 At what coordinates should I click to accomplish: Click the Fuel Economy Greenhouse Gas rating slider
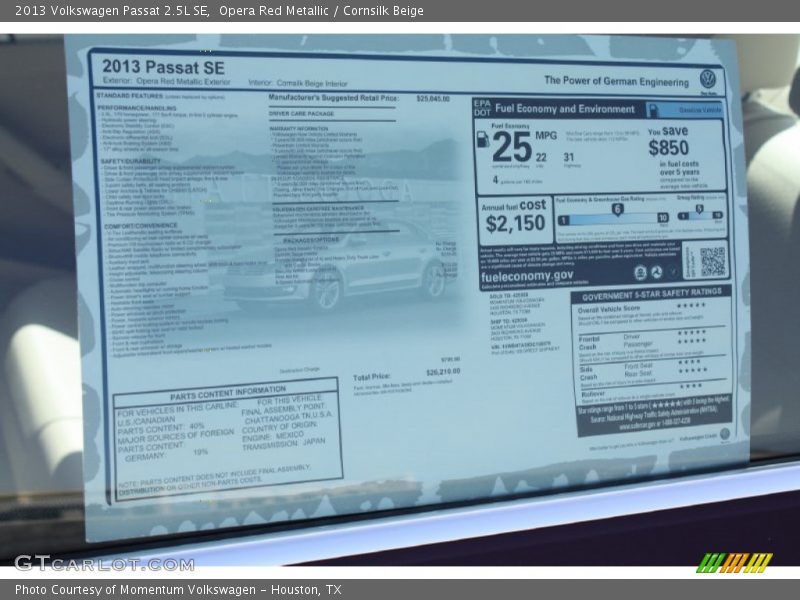[x=612, y=214]
